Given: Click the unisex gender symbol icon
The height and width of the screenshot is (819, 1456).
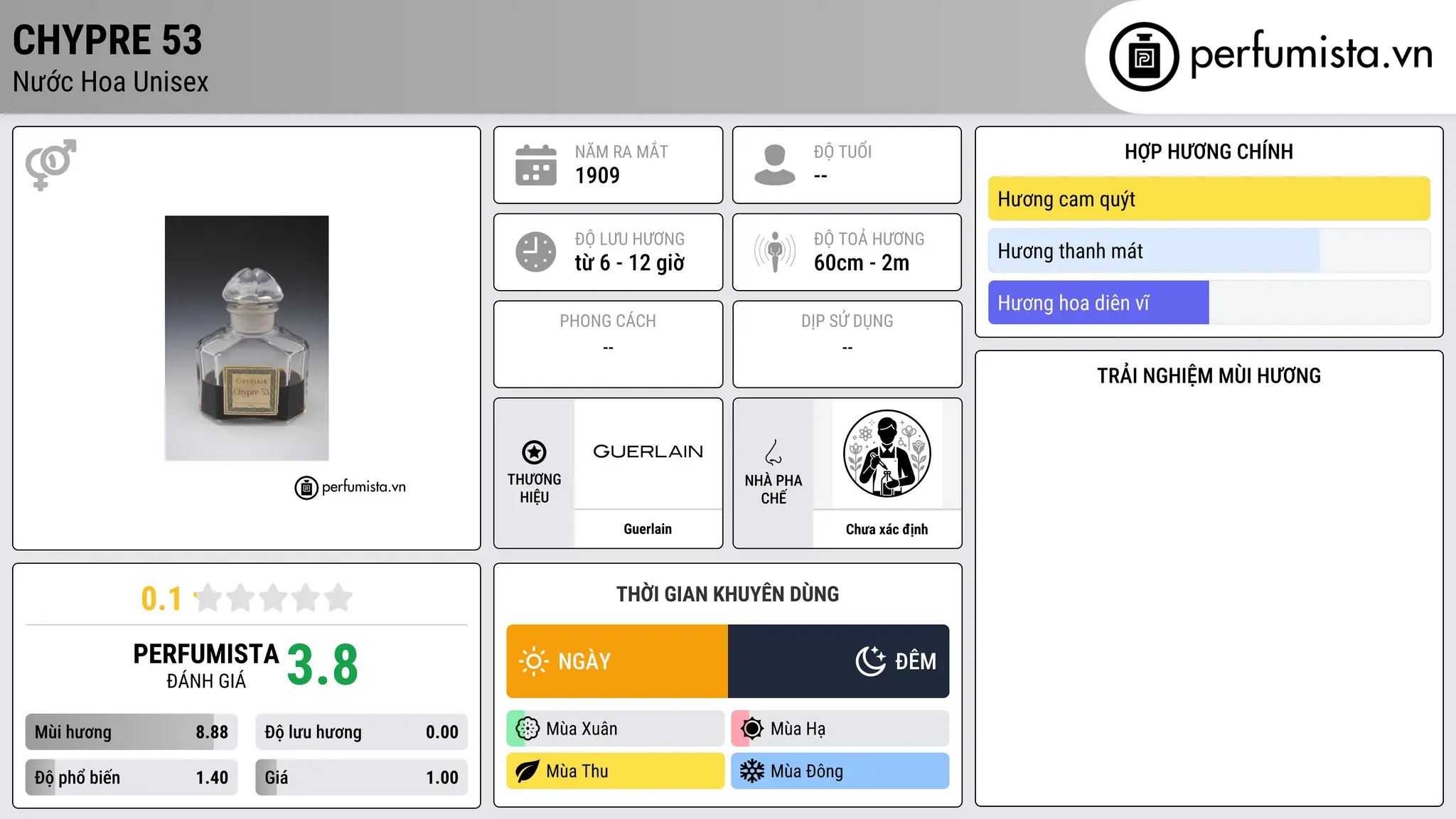Looking at the screenshot, I should point(50,164).
